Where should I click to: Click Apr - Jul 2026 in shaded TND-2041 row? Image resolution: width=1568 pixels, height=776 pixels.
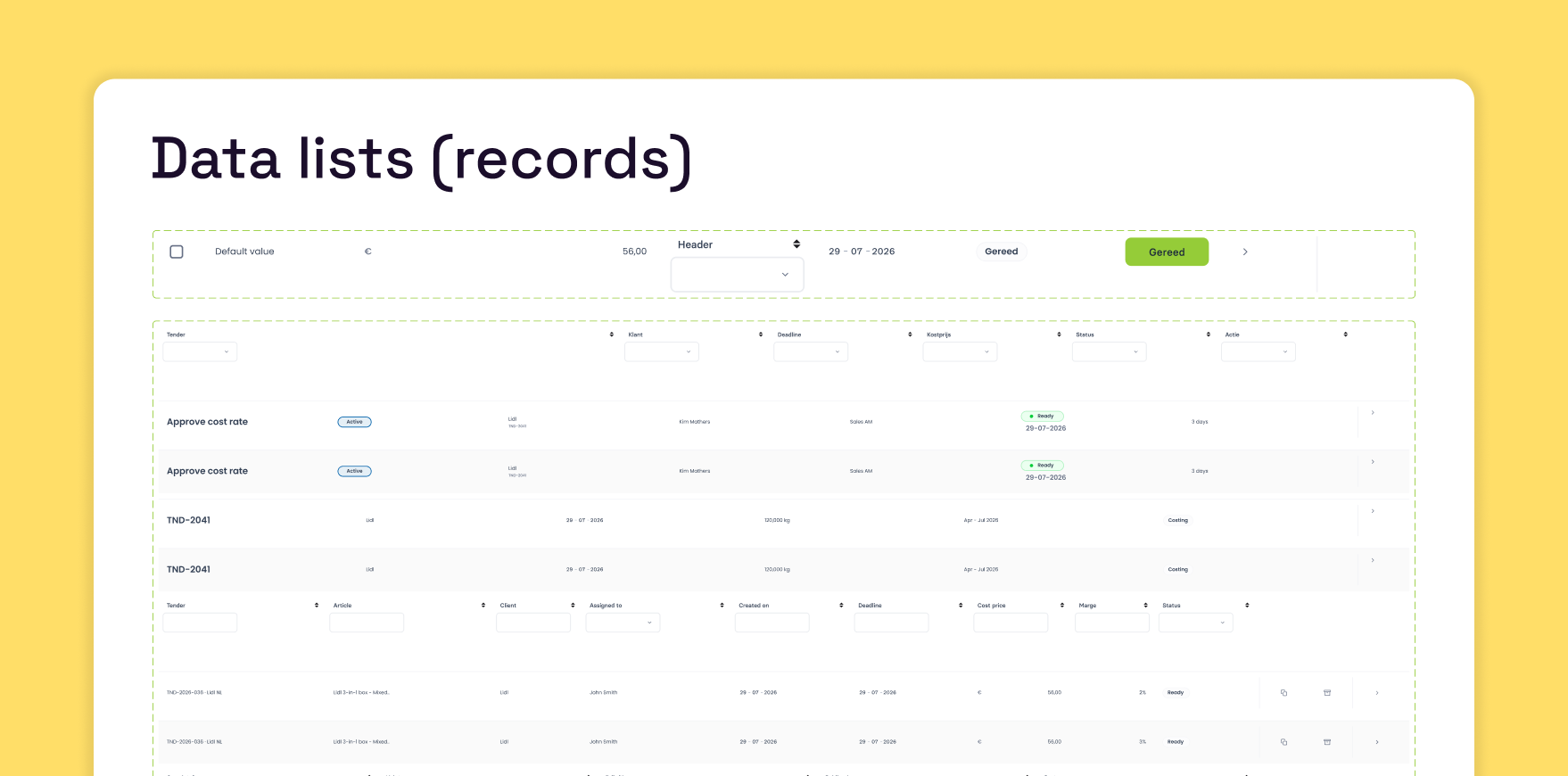981,569
